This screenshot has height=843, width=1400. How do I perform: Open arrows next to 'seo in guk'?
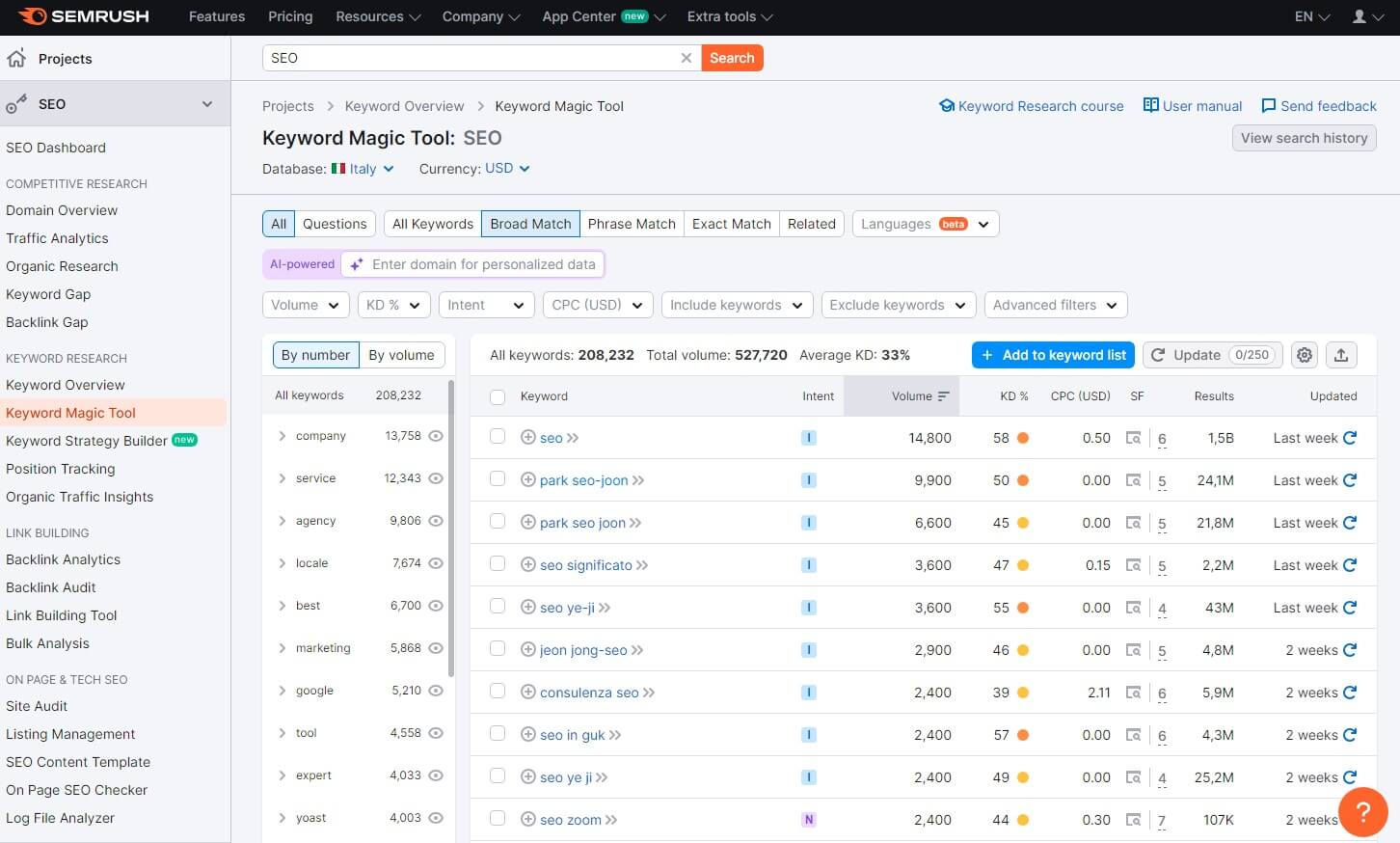(615, 735)
